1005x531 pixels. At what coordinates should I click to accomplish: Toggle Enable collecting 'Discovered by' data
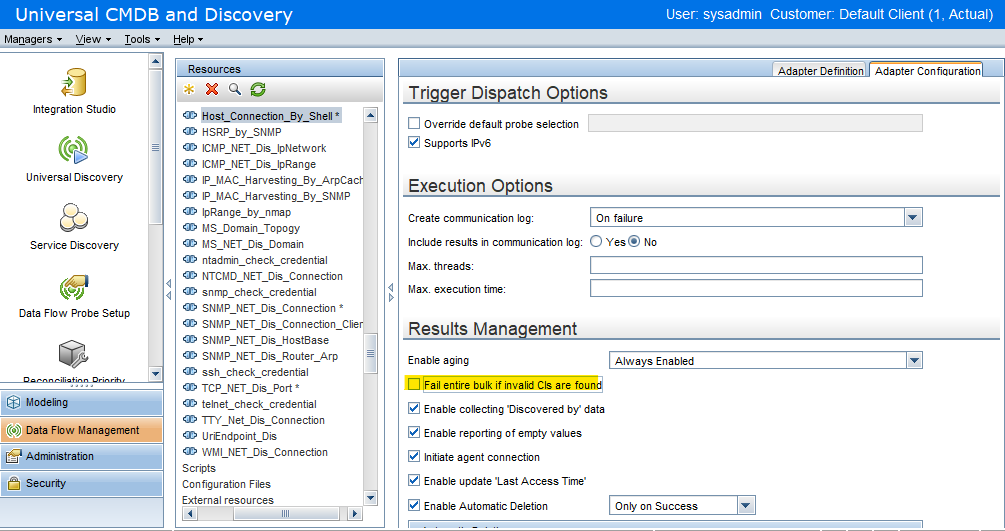[414, 409]
